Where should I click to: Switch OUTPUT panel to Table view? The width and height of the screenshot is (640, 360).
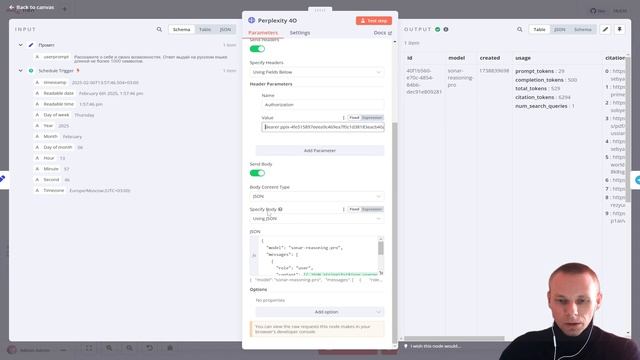[x=539, y=29]
